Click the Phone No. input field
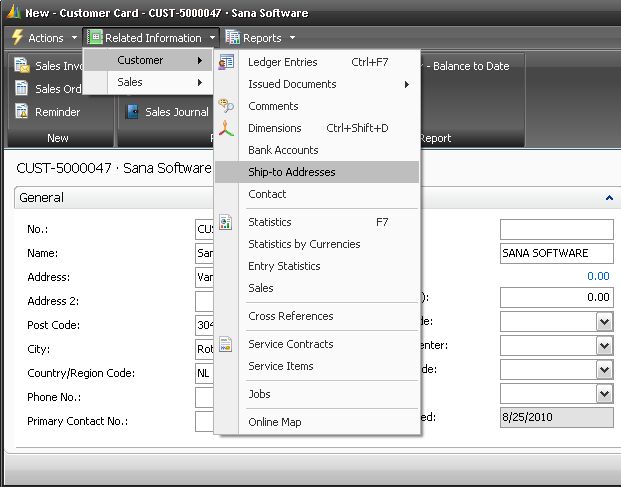Viewport: 621px width, 487px height. [x=204, y=397]
